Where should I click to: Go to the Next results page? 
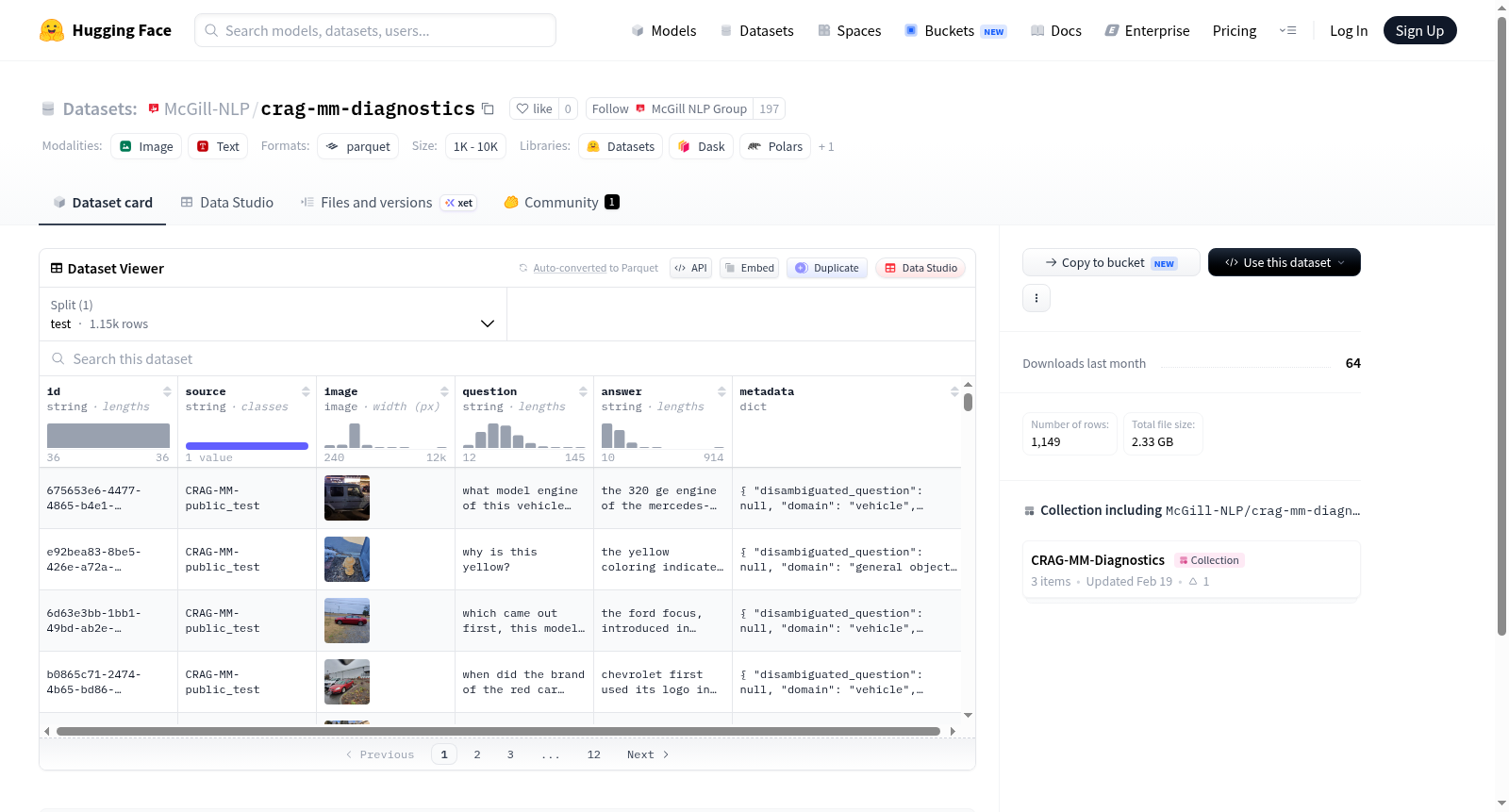pos(648,754)
